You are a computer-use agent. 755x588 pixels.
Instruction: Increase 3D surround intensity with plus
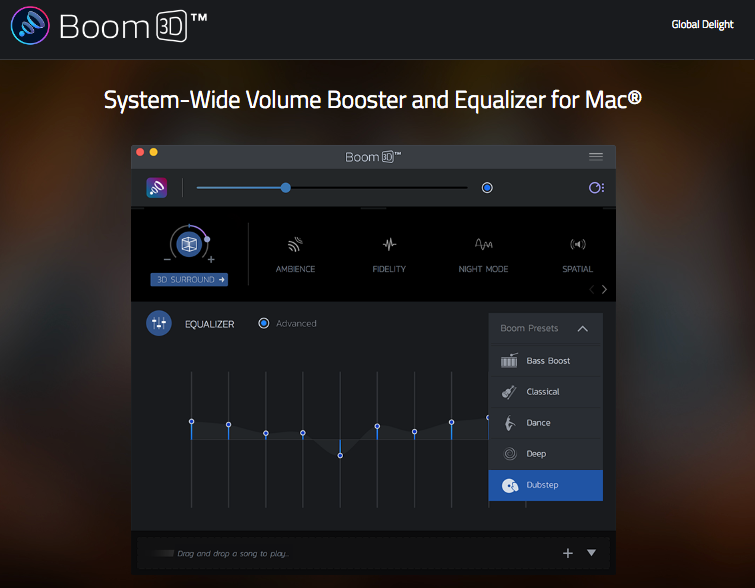pos(211,260)
